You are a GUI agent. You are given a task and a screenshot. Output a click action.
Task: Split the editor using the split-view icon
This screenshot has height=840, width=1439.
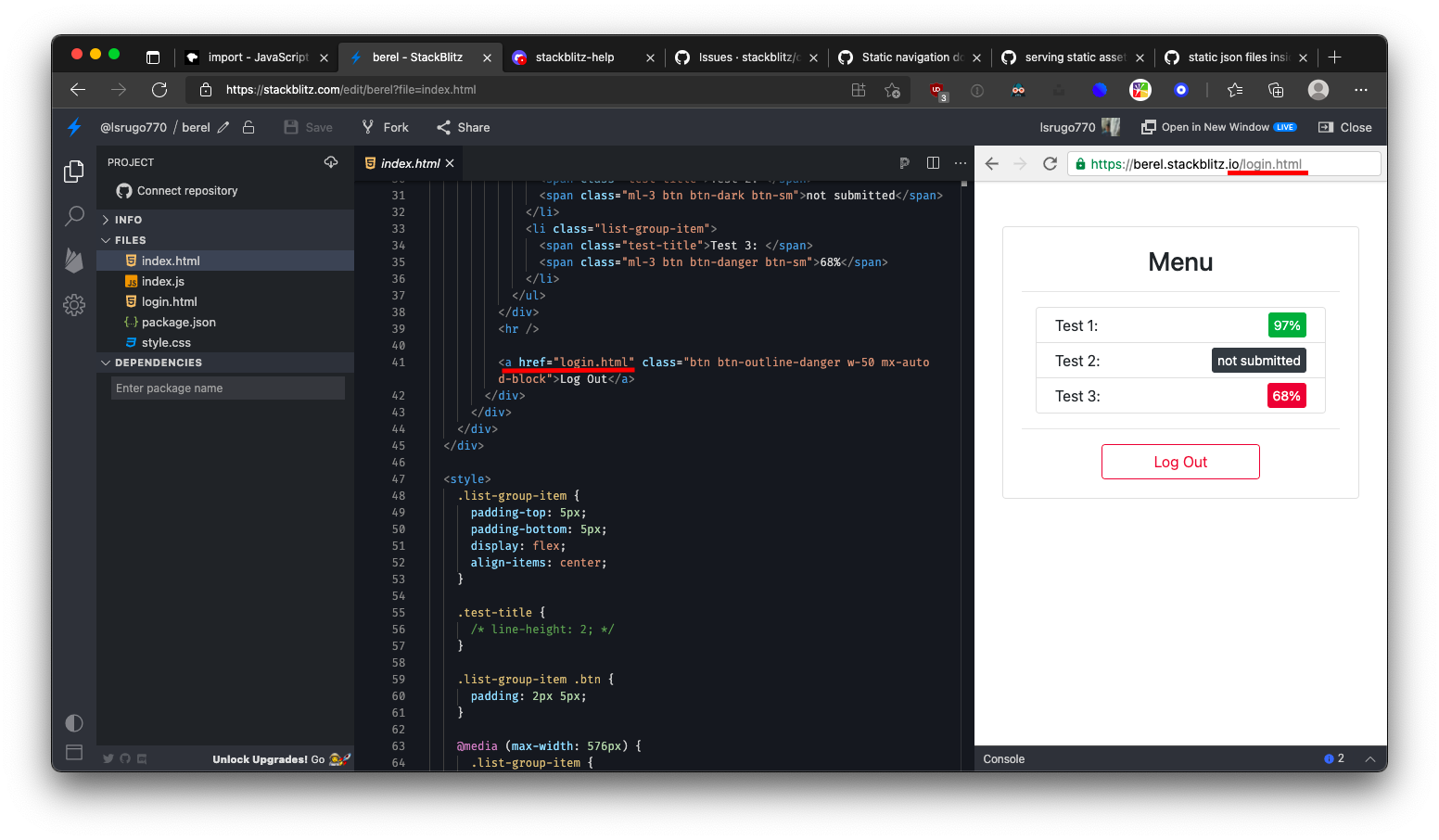pos(933,162)
